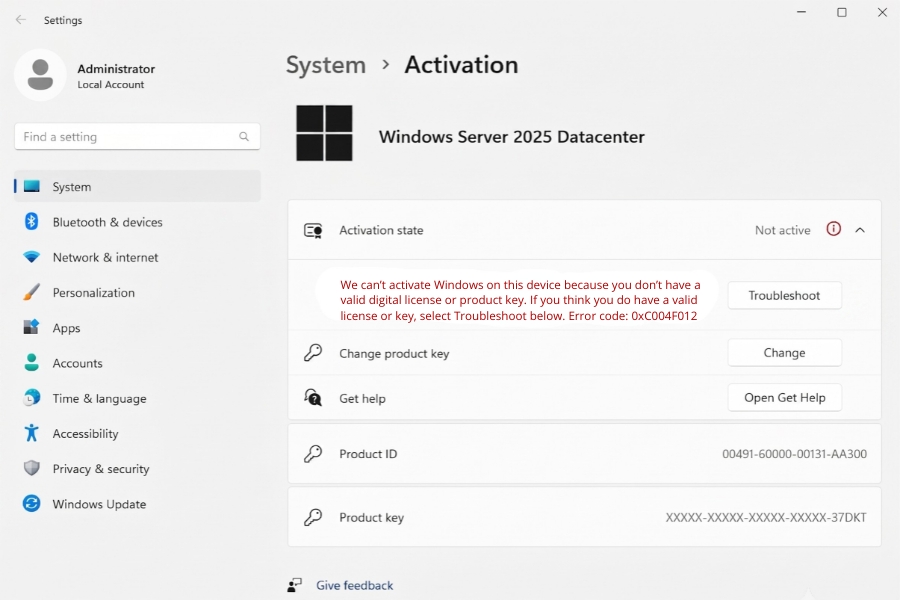Click the Windows Update sync icon

click(32, 504)
